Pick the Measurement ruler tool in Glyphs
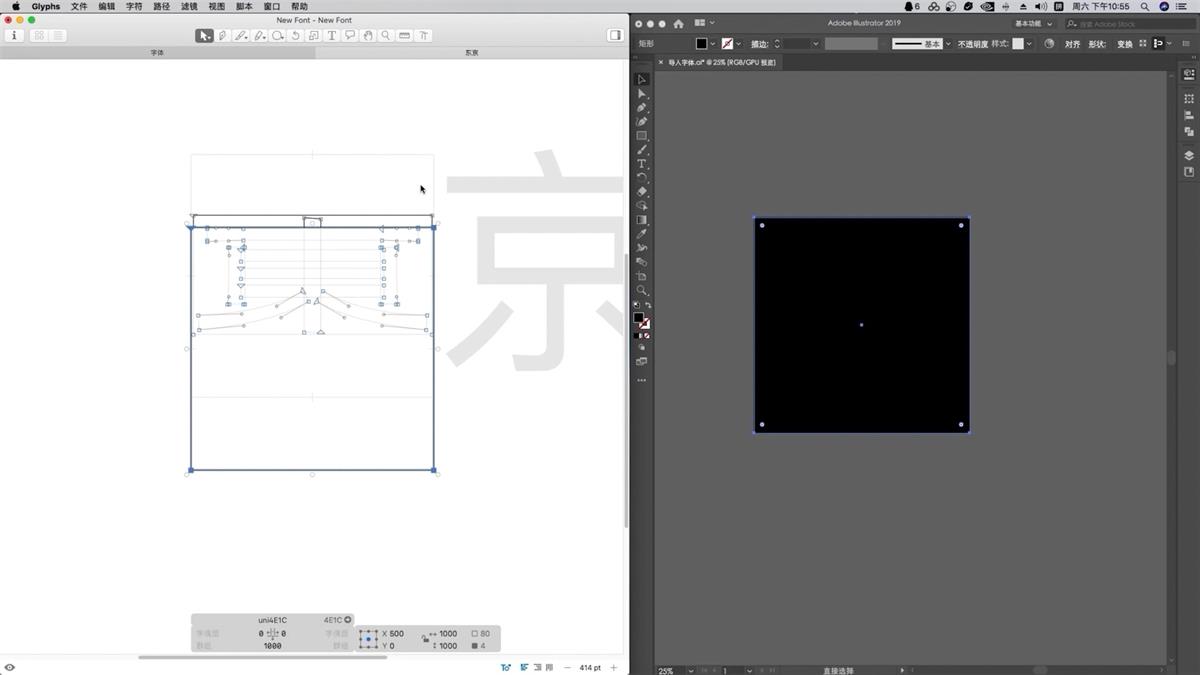Screen dimensions: 1200x675 [404, 36]
